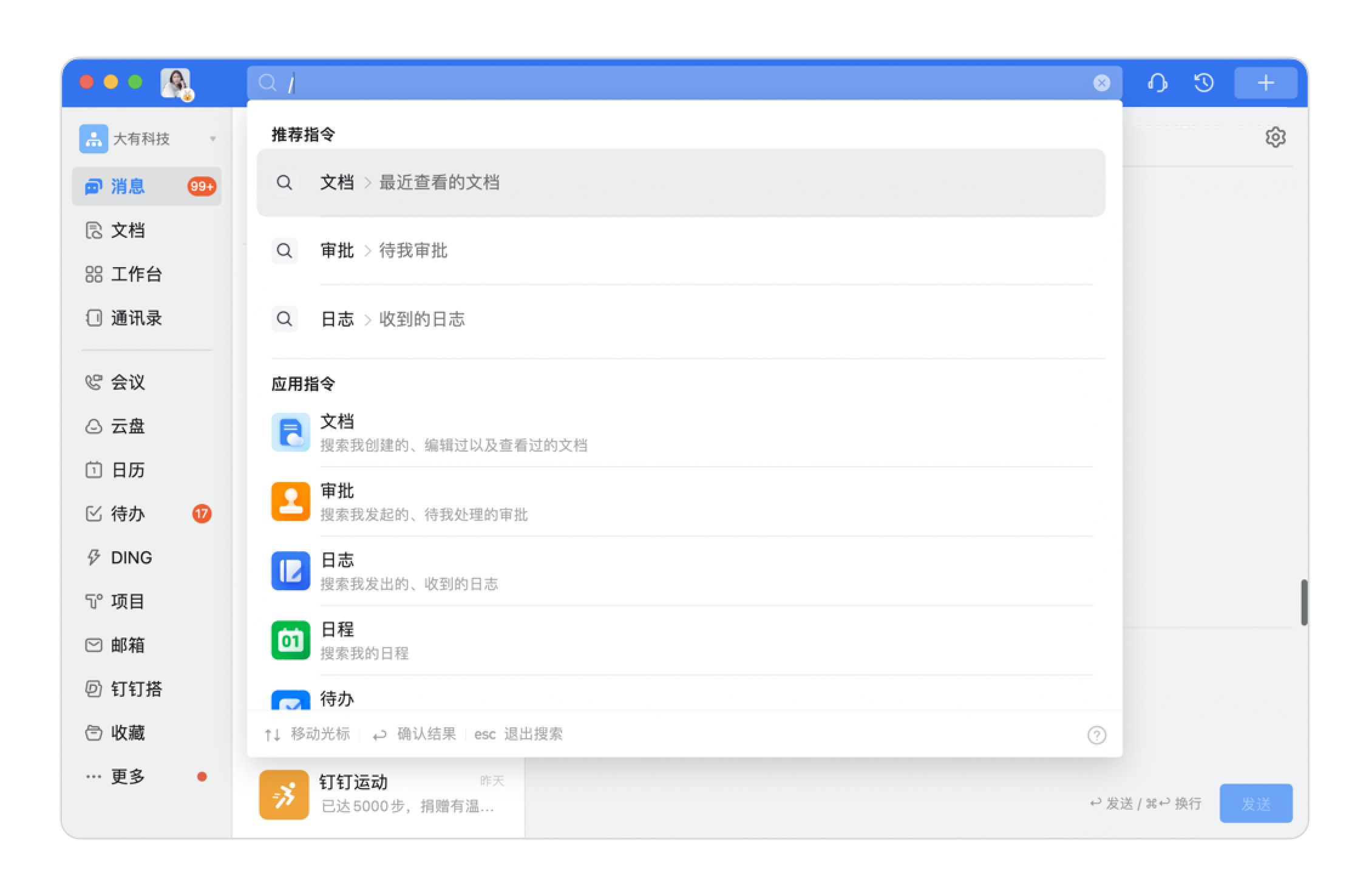Click the 搜索我创建的、编辑过以及查看过的文档 description

pyautogui.click(x=454, y=446)
